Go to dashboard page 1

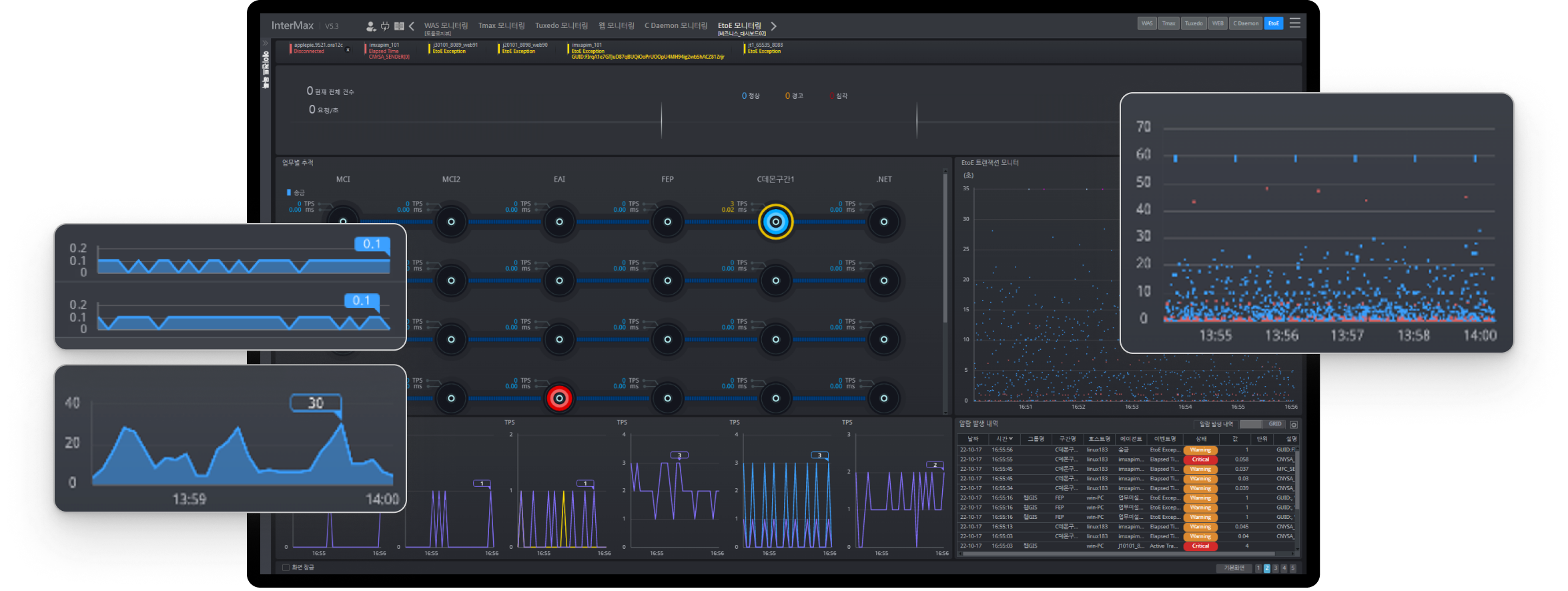coord(1258,568)
